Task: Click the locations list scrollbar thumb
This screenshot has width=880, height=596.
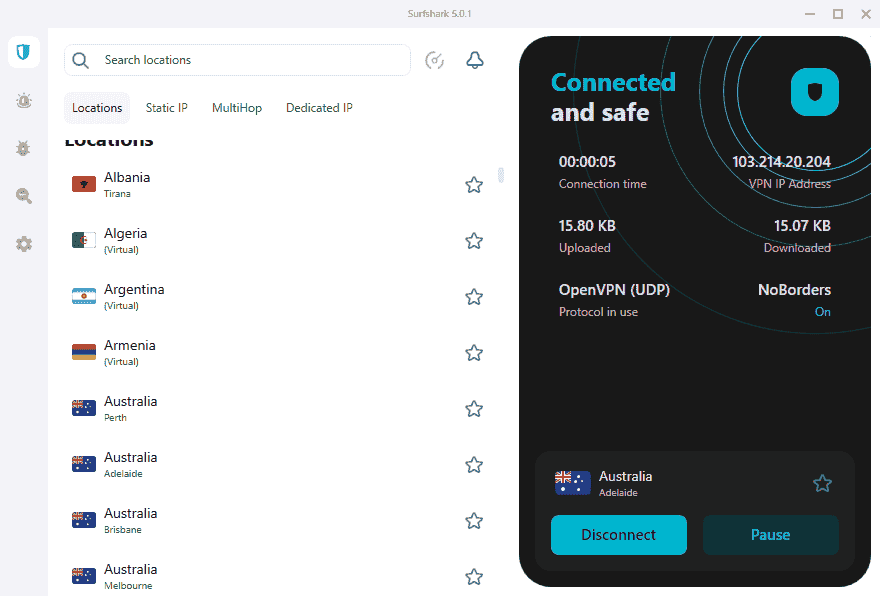Action: tap(501, 175)
